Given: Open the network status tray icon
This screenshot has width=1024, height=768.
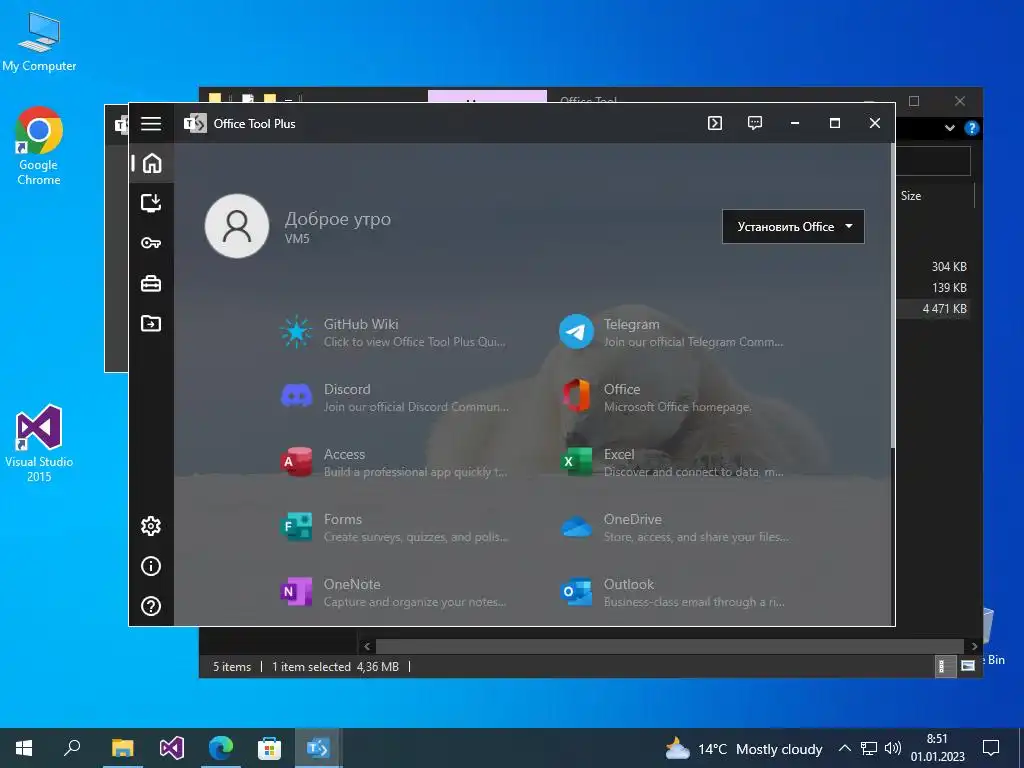Looking at the screenshot, I should point(869,748).
